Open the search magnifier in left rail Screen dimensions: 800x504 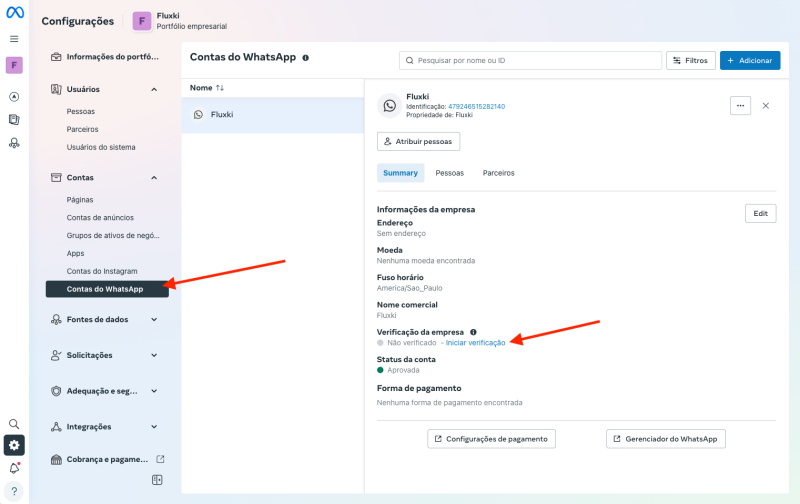(14, 424)
